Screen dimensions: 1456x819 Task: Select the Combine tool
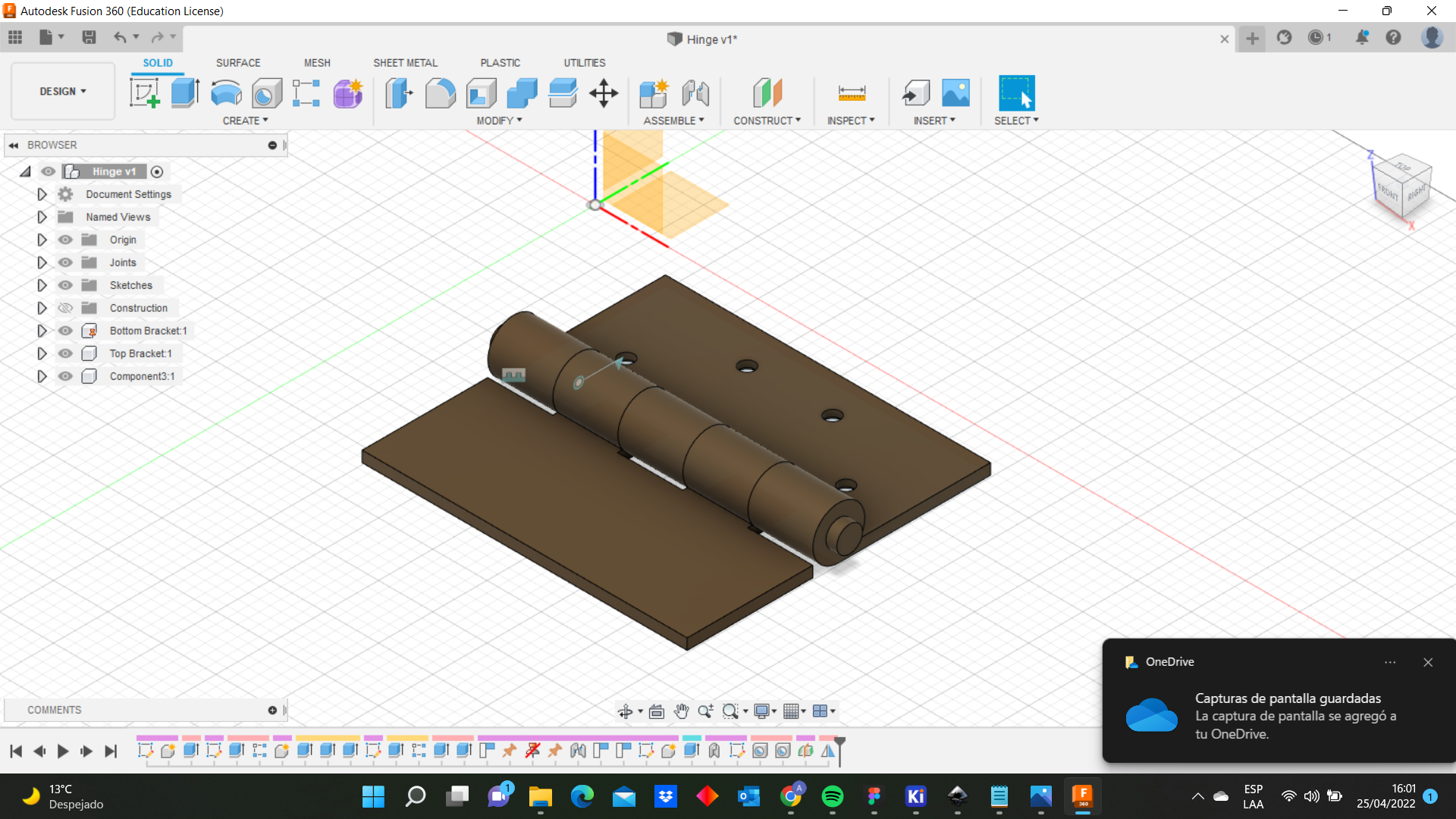522,93
